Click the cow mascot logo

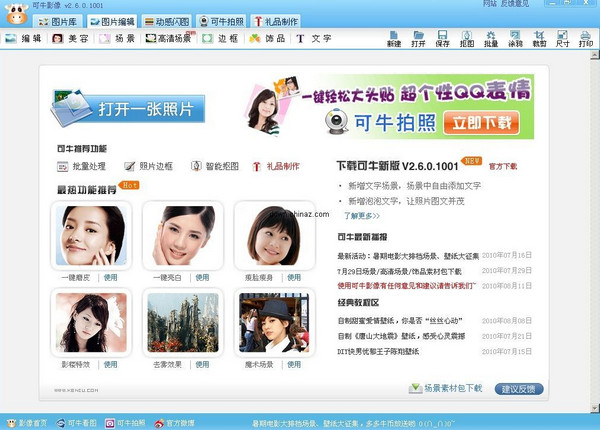click(16, 14)
